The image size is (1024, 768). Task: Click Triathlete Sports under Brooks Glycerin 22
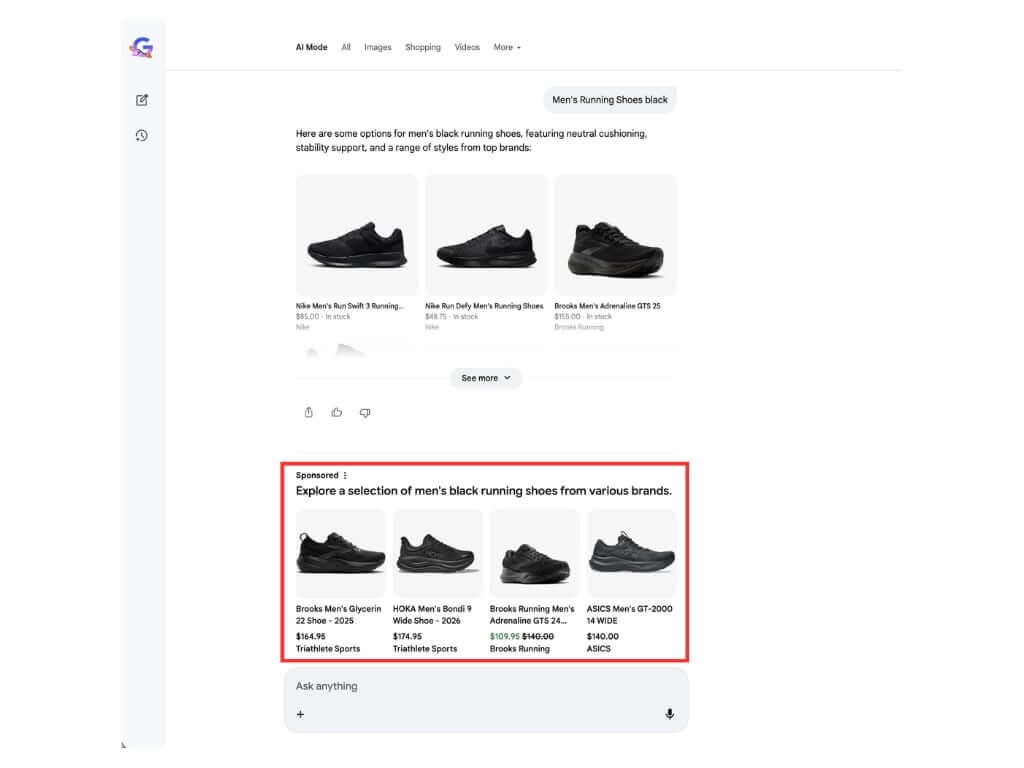point(328,648)
